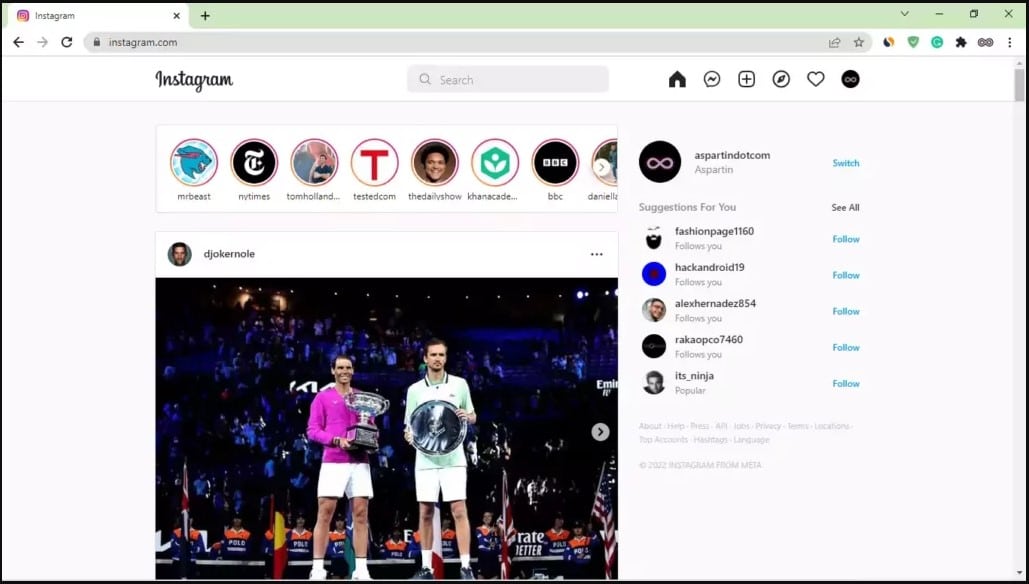Open the Explore compass icon
Viewport: 1029px width, 584px height.
click(x=781, y=80)
